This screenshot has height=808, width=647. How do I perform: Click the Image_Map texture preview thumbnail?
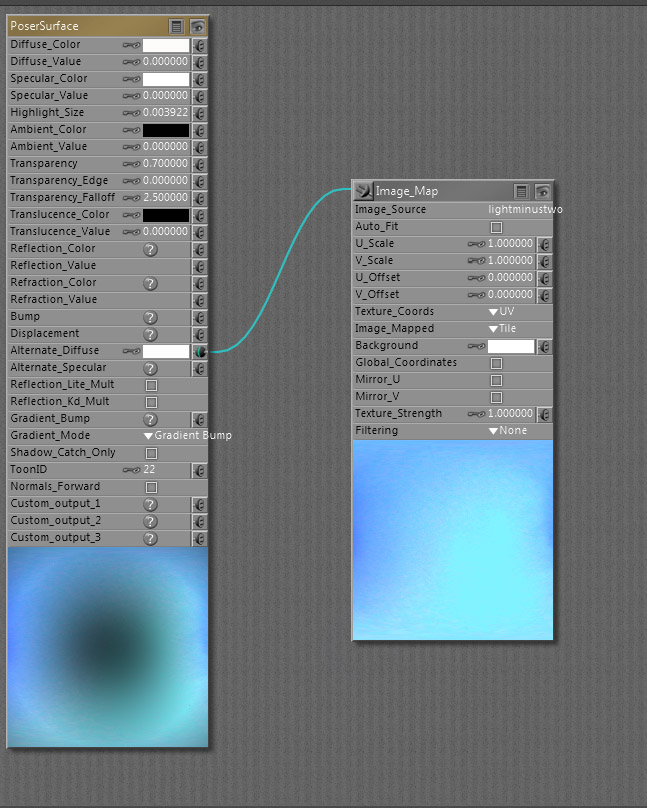click(x=453, y=540)
